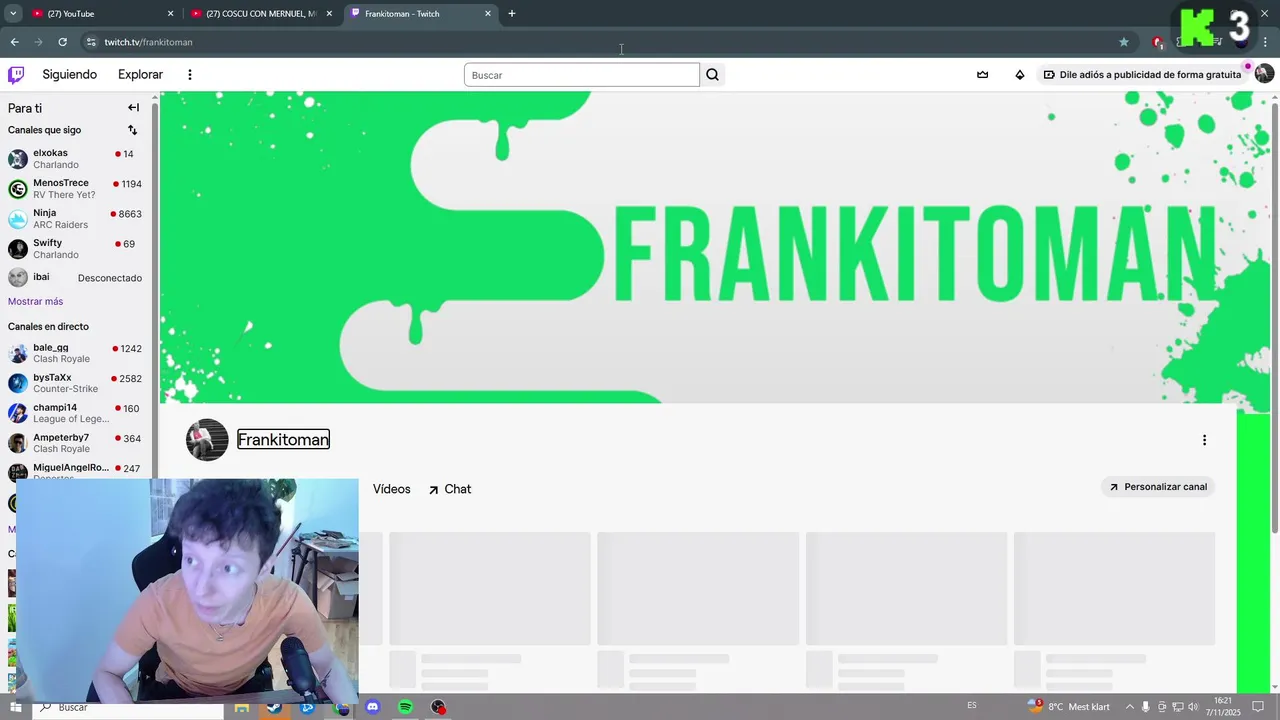Screen dimensions: 1280x720
Task: Open Spotify from the taskbar
Action: [x=405, y=707]
